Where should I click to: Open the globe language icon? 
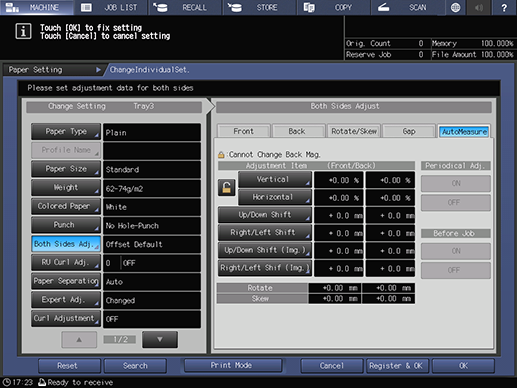tap(455, 7)
